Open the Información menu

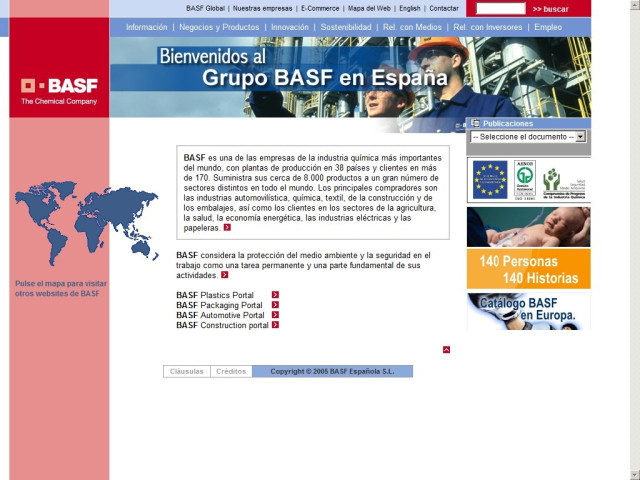pos(147,27)
